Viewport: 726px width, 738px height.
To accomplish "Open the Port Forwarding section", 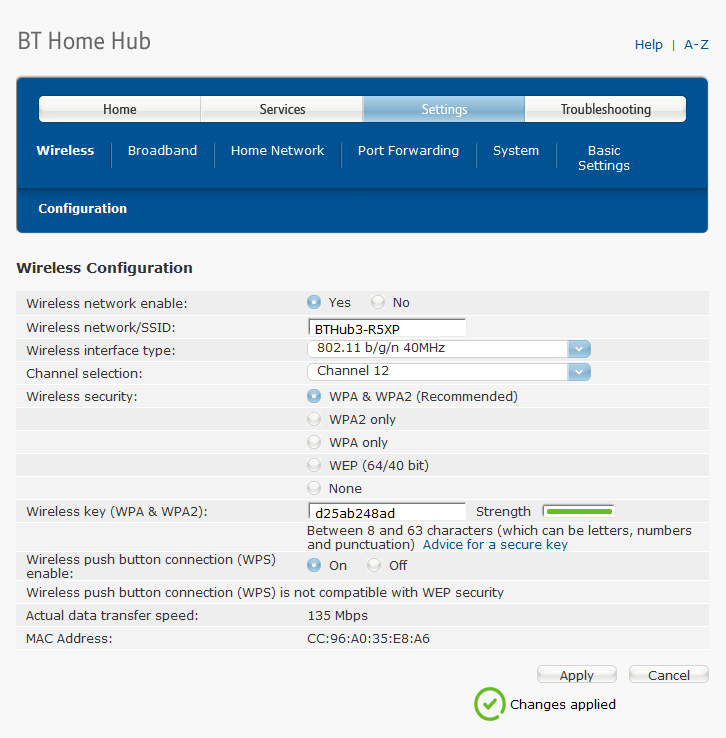I will [x=408, y=151].
